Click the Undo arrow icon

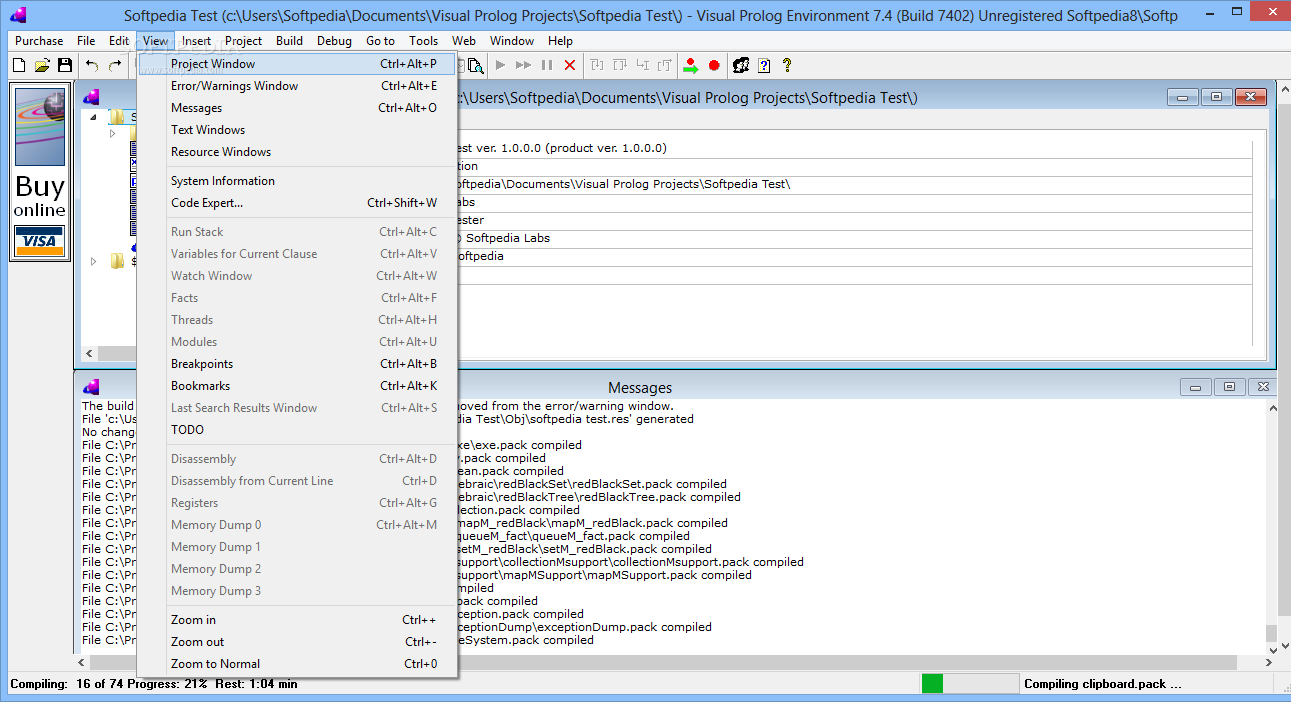(x=92, y=65)
